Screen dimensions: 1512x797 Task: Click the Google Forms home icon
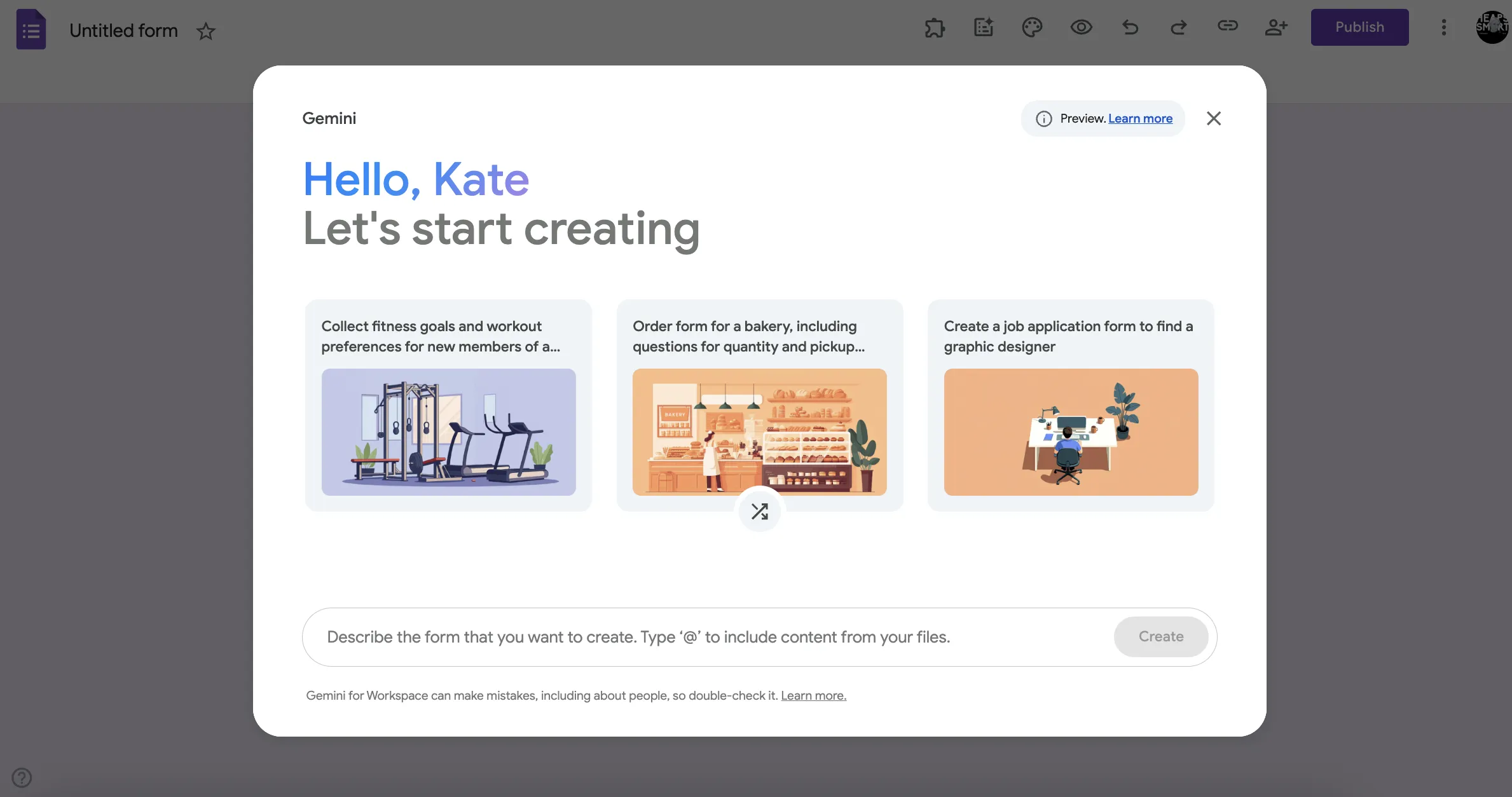click(31, 30)
